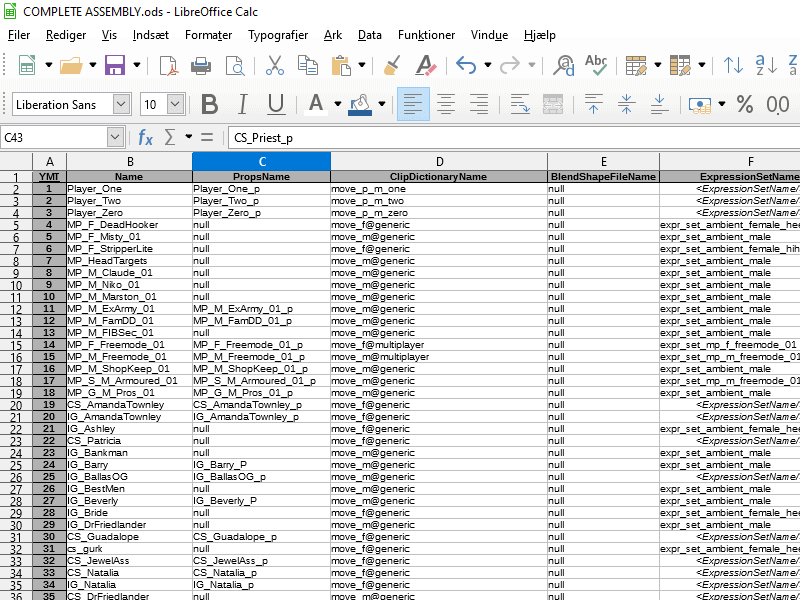The height and width of the screenshot is (600, 800).
Task: Activate Clone Formatting paintbrush icon
Action: (391, 65)
